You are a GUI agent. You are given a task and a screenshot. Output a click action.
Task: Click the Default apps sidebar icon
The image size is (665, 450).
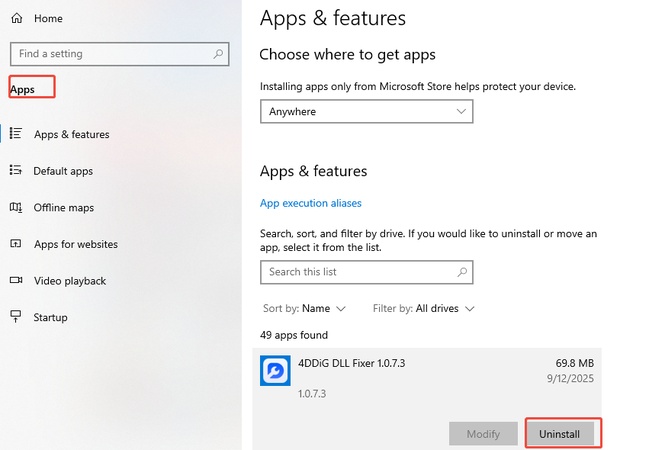pyautogui.click(x=16, y=171)
